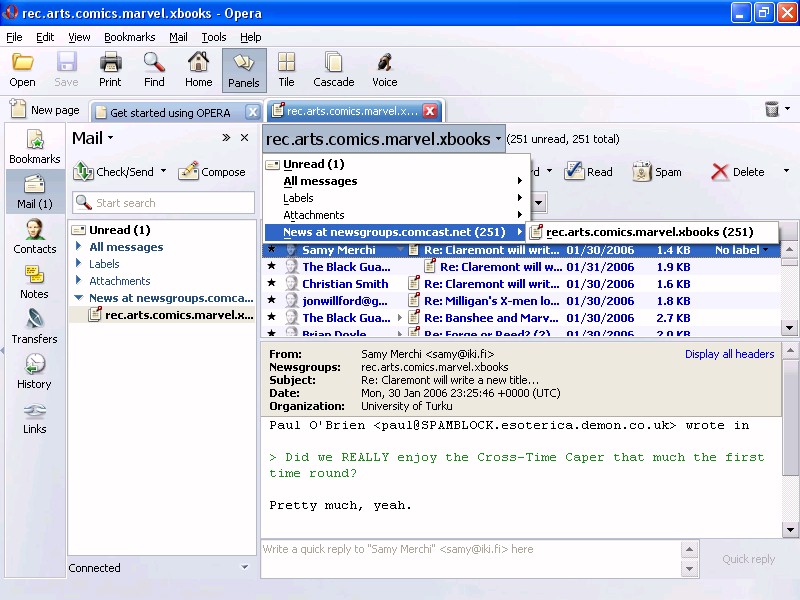Screen dimensions: 800x600
Task: Open the Bookmarks menu
Action: [x=129, y=37]
